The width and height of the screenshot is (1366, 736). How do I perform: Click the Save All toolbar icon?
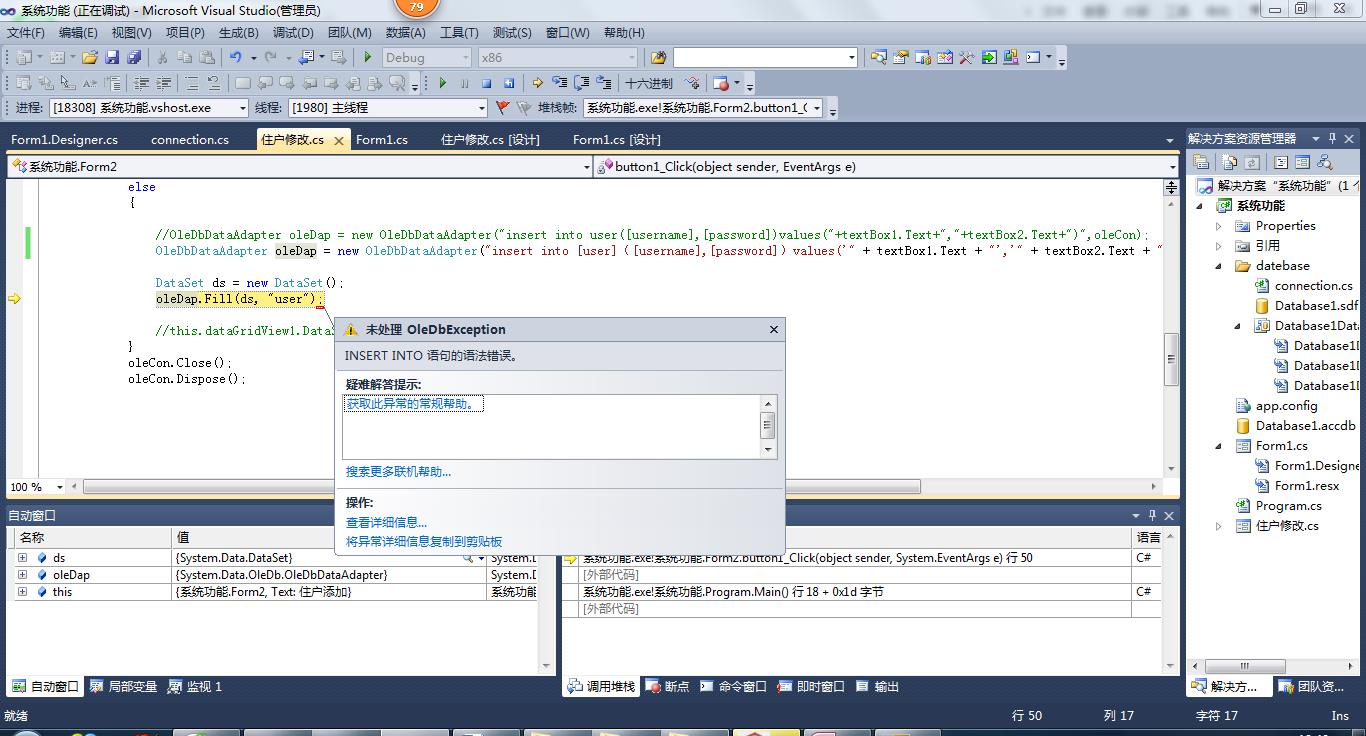point(133,58)
